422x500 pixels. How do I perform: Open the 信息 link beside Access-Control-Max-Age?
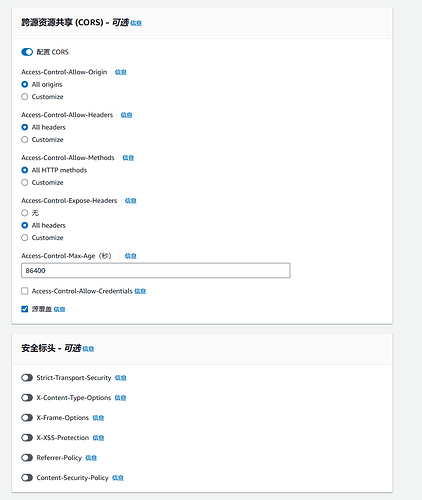(x=131, y=256)
